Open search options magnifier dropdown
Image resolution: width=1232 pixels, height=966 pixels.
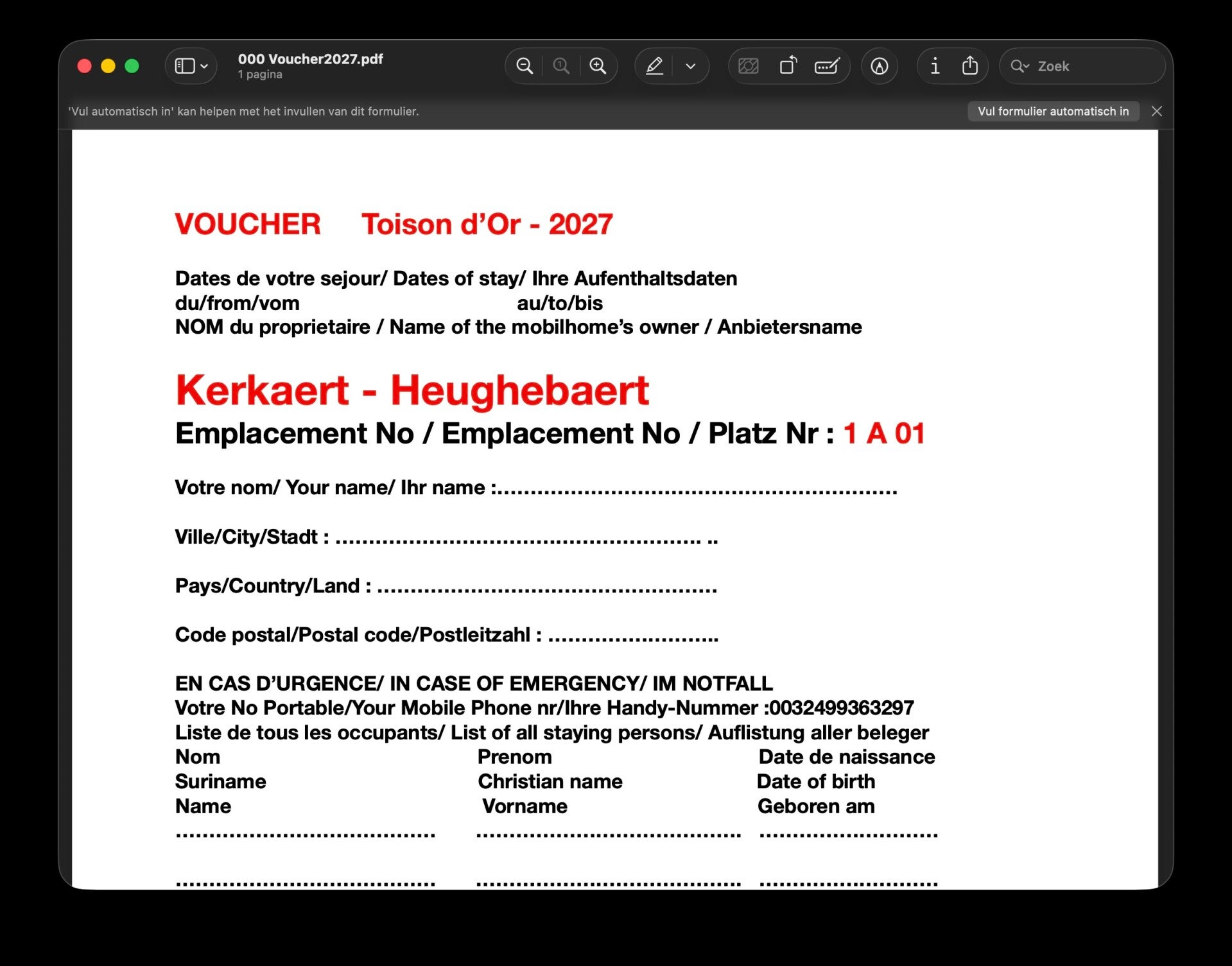click(x=1019, y=66)
